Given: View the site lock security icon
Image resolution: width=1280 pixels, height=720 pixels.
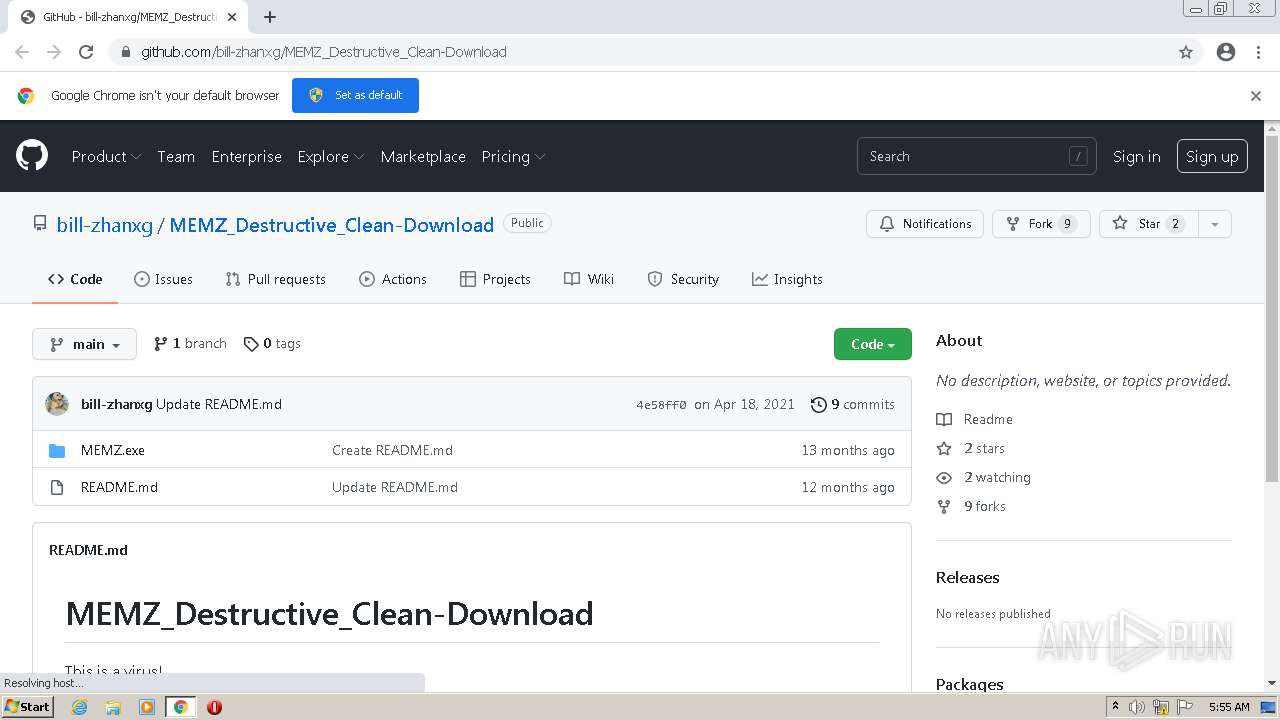Looking at the screenshot, I should click(x=126, y=52).
